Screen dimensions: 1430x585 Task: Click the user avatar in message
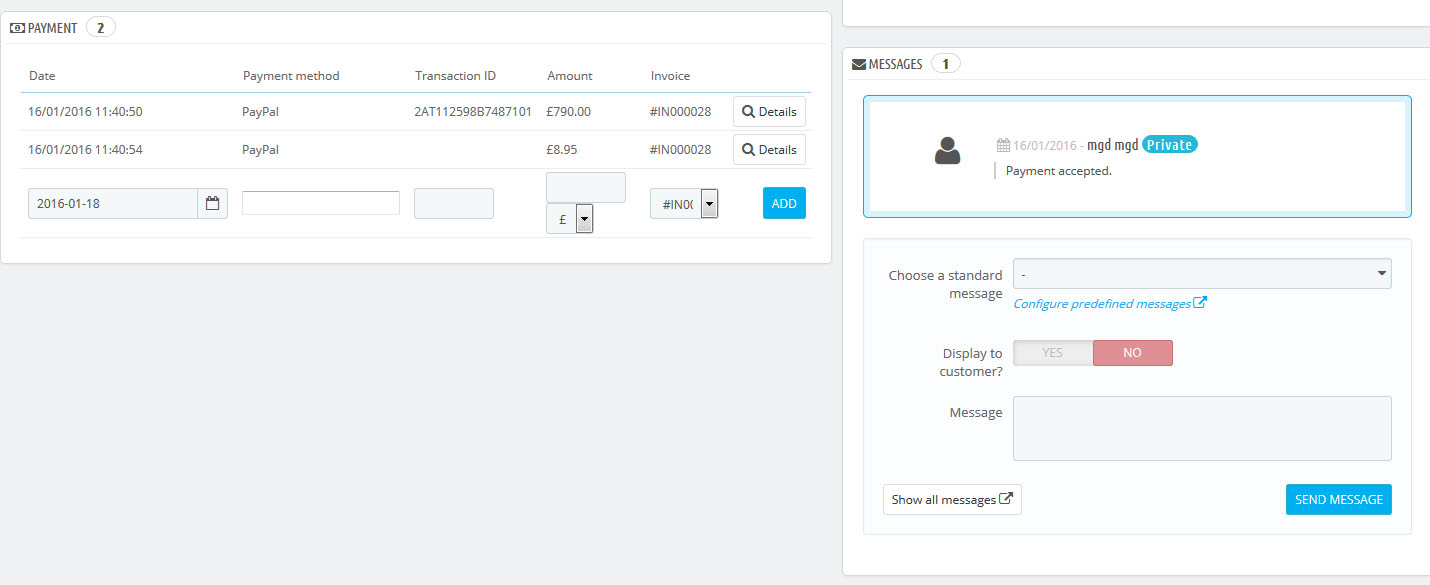[948, 150]
